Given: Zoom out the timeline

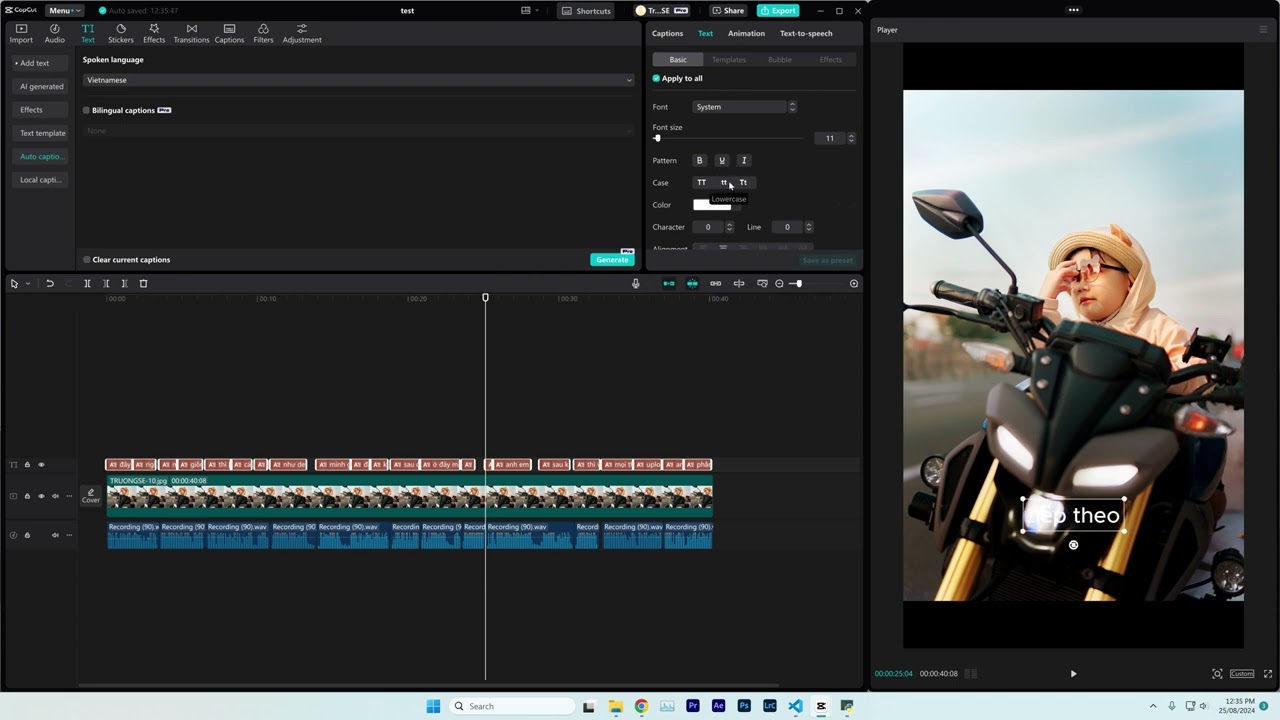Looking at the screenshot, I should click(780, 284).
